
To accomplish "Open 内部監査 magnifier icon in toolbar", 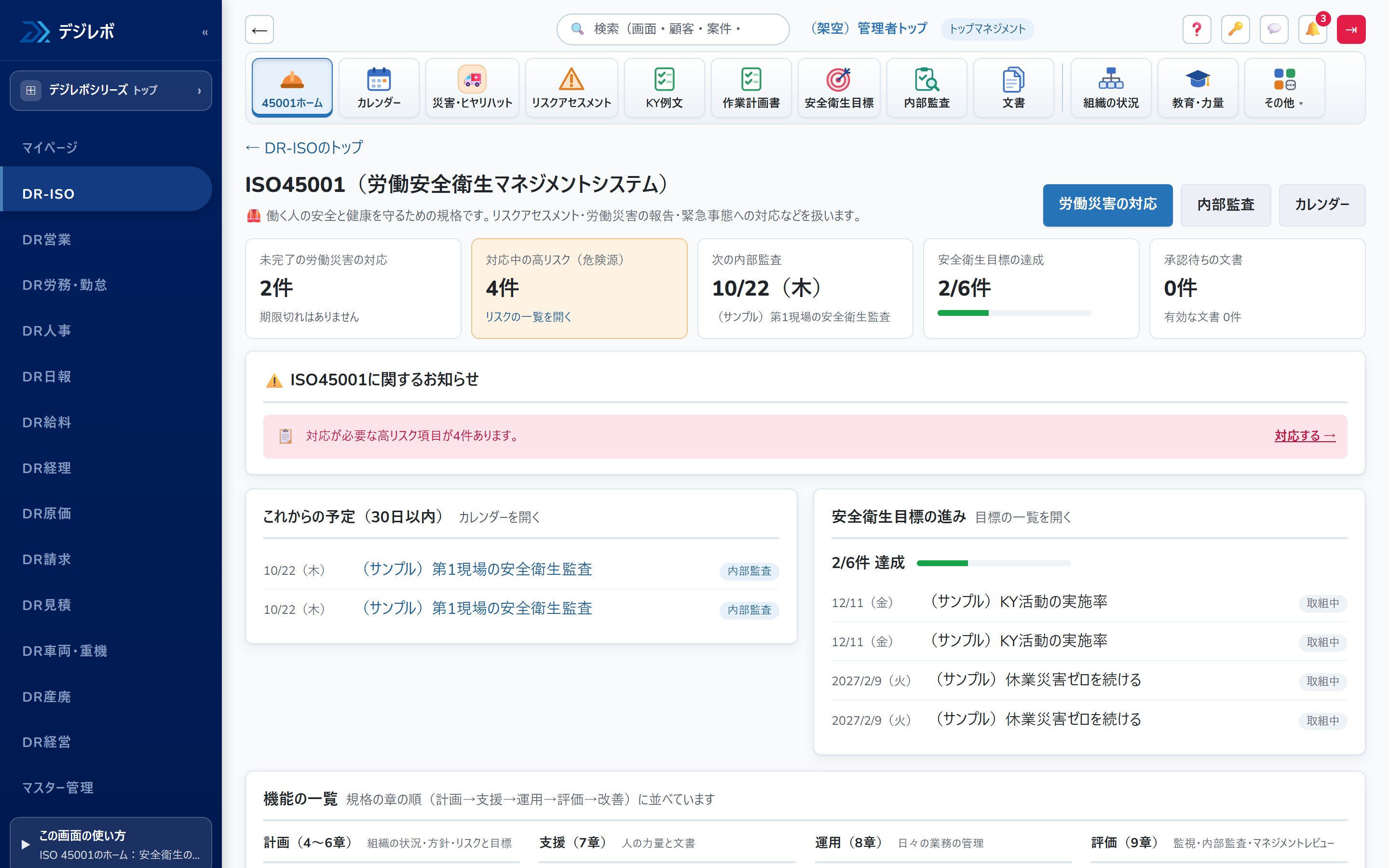I will pos(926,87).
